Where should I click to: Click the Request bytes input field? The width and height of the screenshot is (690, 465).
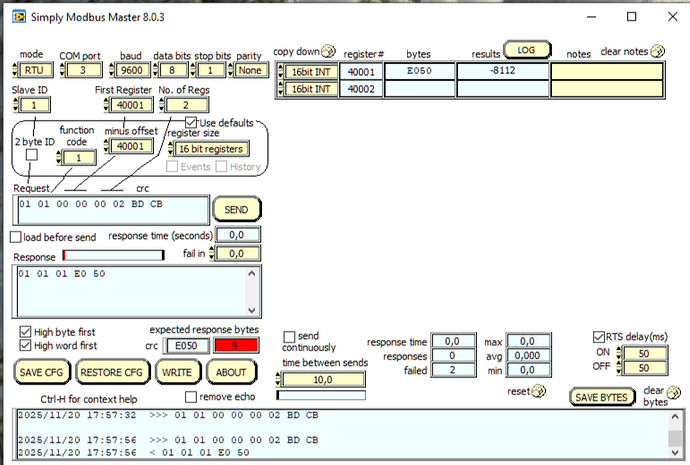tap(110, 209)
